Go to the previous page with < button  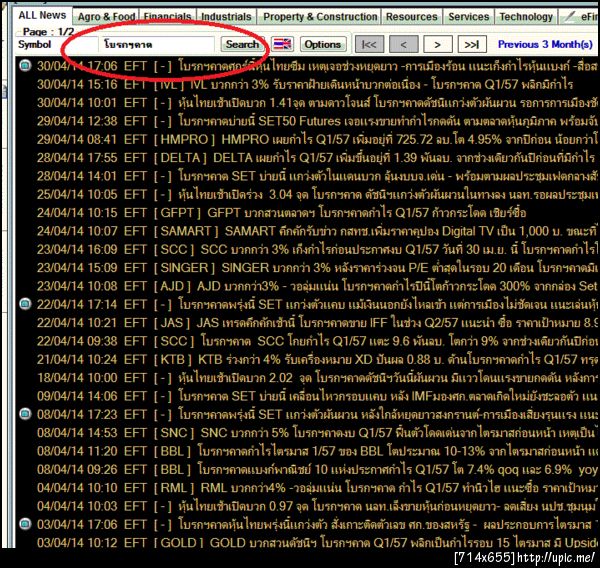403,45
